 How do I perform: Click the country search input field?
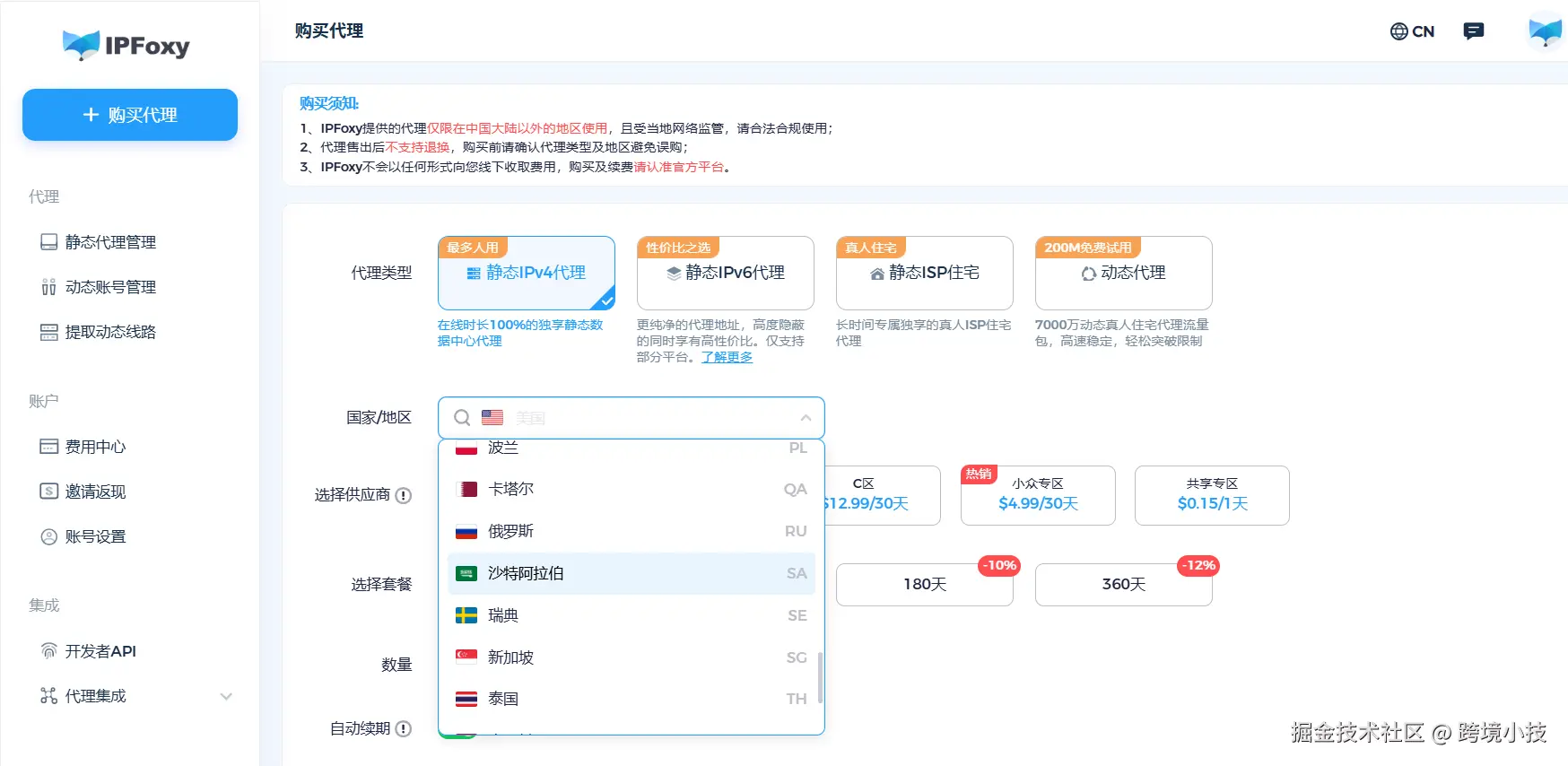(x=632, y=418)
